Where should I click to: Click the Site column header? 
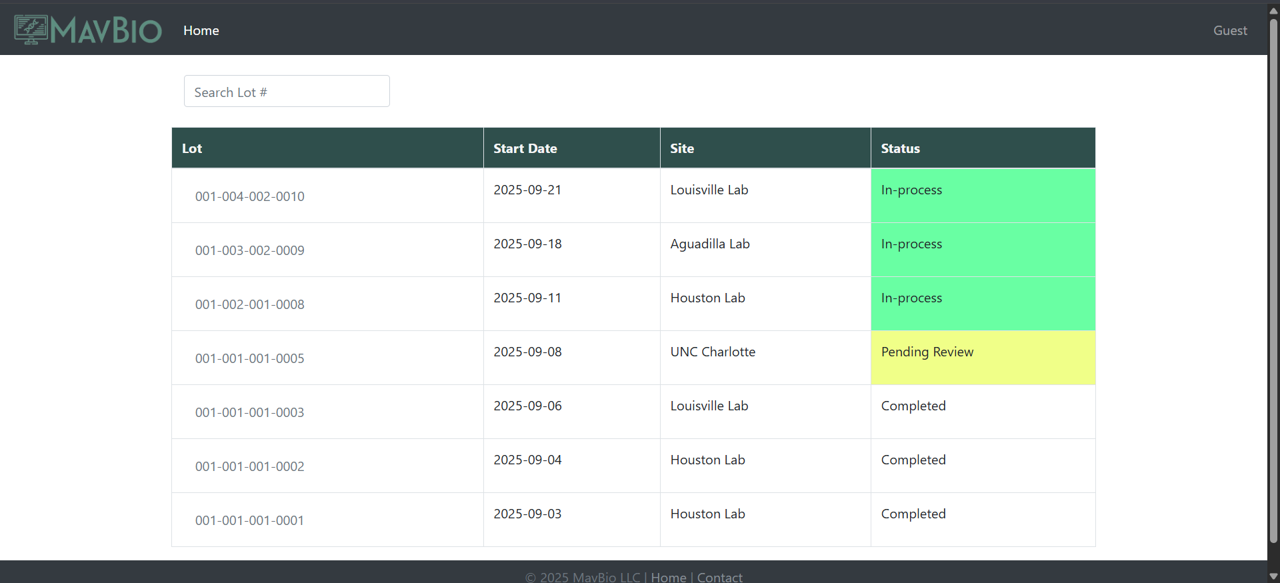pos(682,148)
